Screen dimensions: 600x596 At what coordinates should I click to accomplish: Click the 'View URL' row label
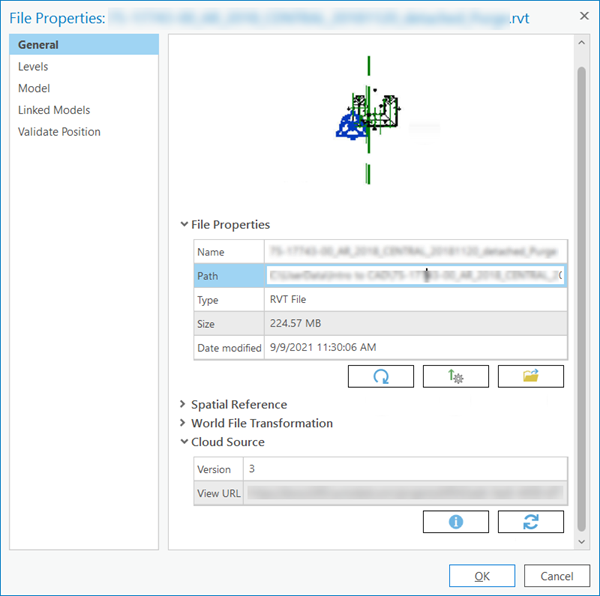[x=219, y=493]
